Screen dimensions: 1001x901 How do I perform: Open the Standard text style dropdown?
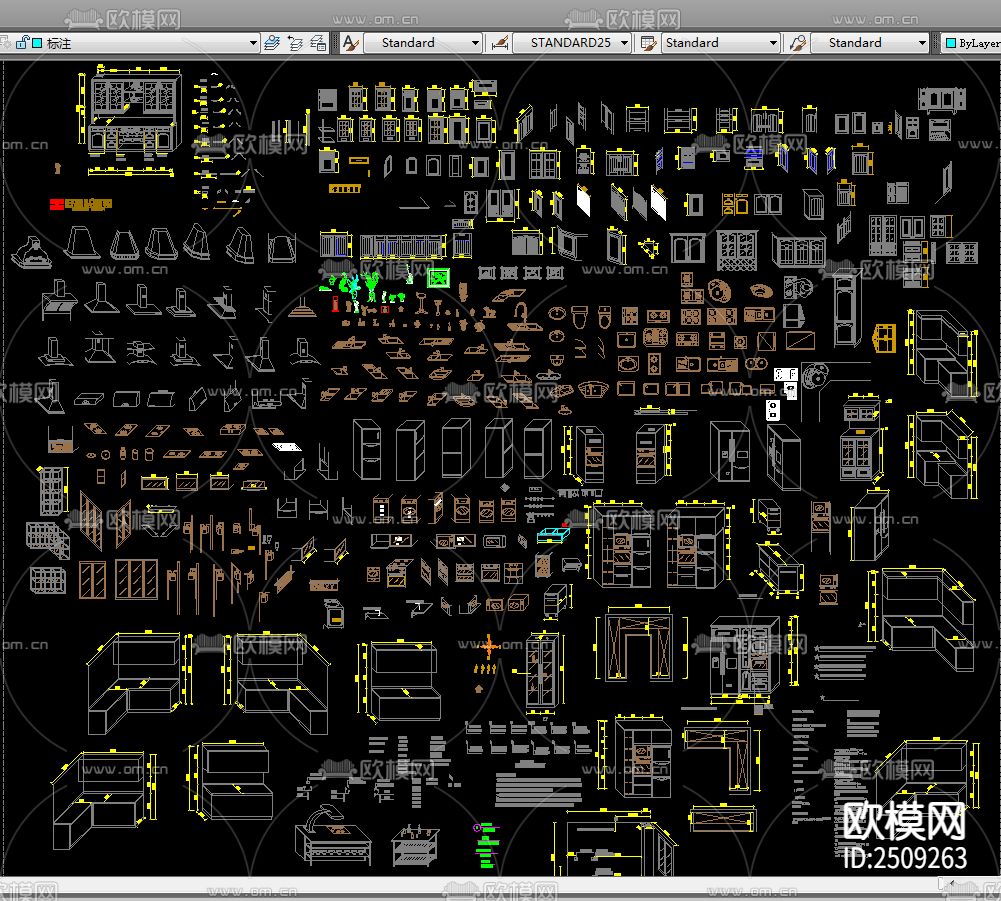pyautogui.click(x=475, y=43)
